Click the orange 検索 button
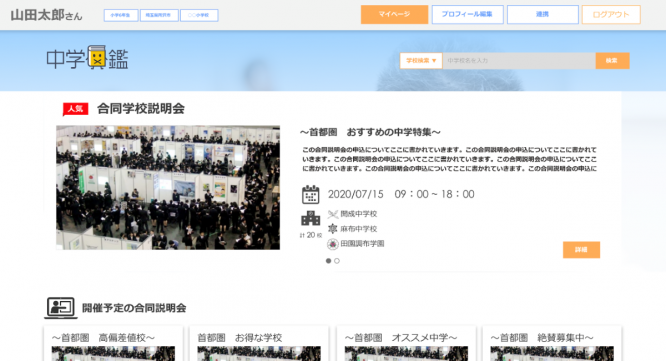Viewport: 666px width, 361px height. pyautogui.click(x=612, y=61)
